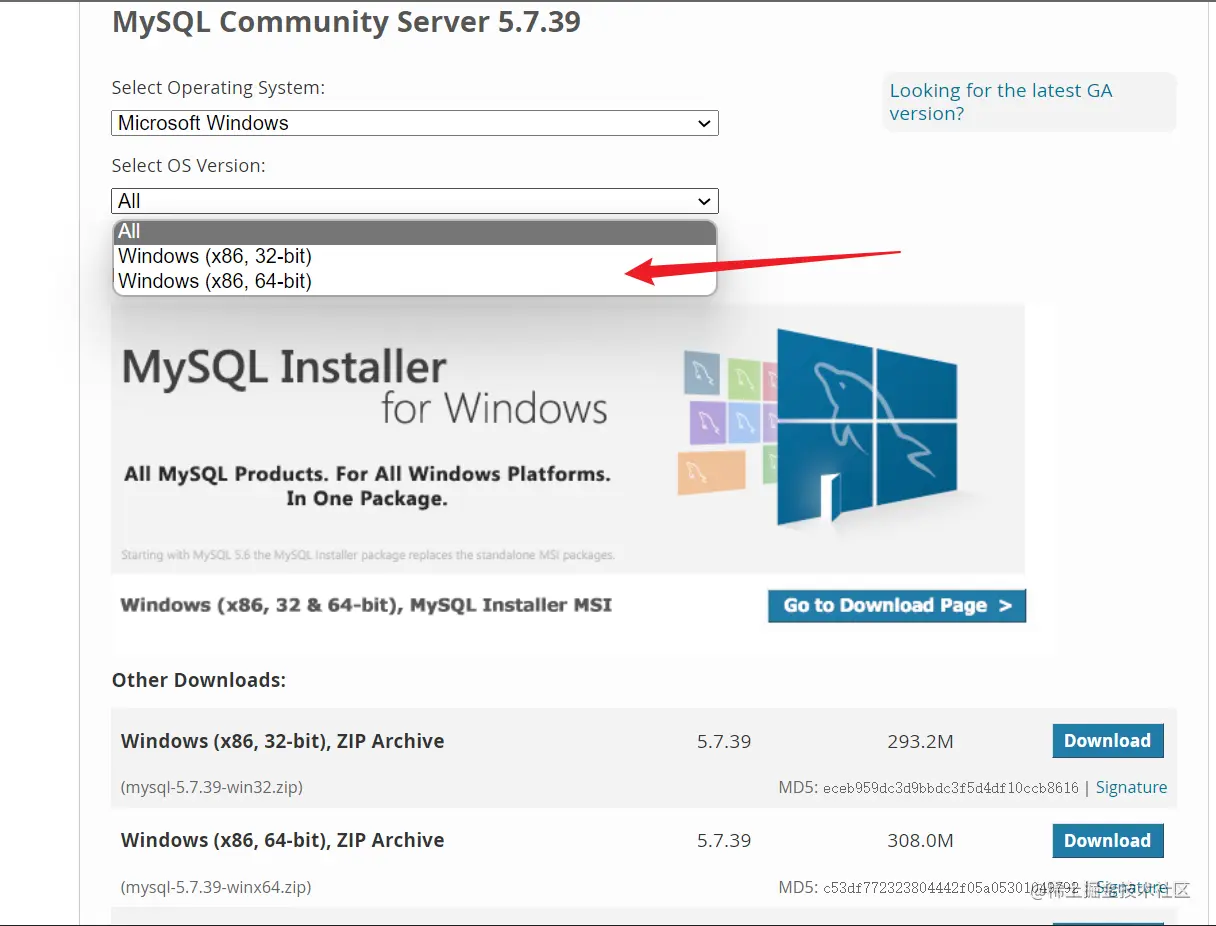The height and width of the screenshot is (926, 1216).
Task: Download the Windows 64-bit ZIP Archive
Action: pyautogui.click(x=1107, y=840)
